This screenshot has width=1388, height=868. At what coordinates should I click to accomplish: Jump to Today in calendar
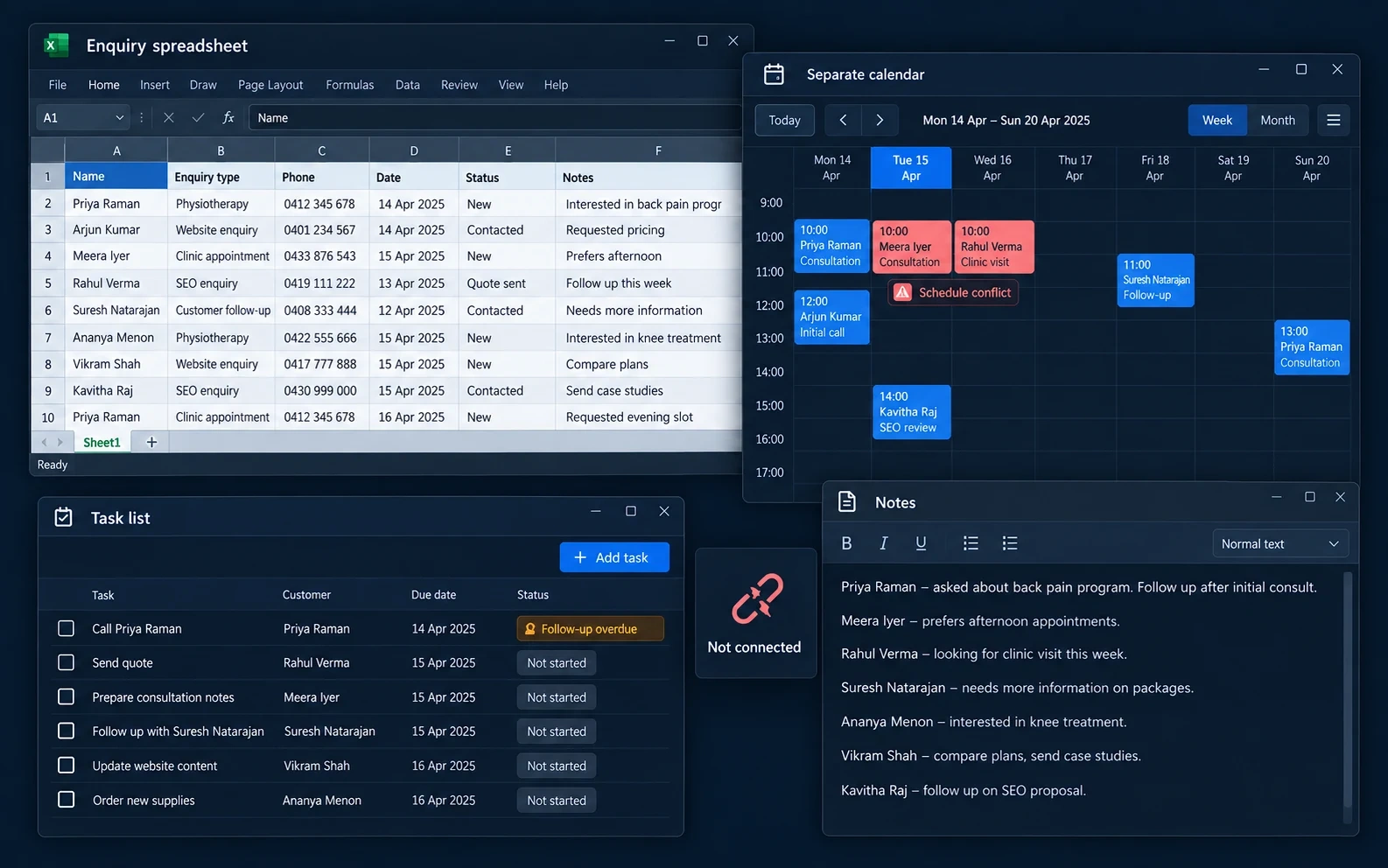[784, 120]
